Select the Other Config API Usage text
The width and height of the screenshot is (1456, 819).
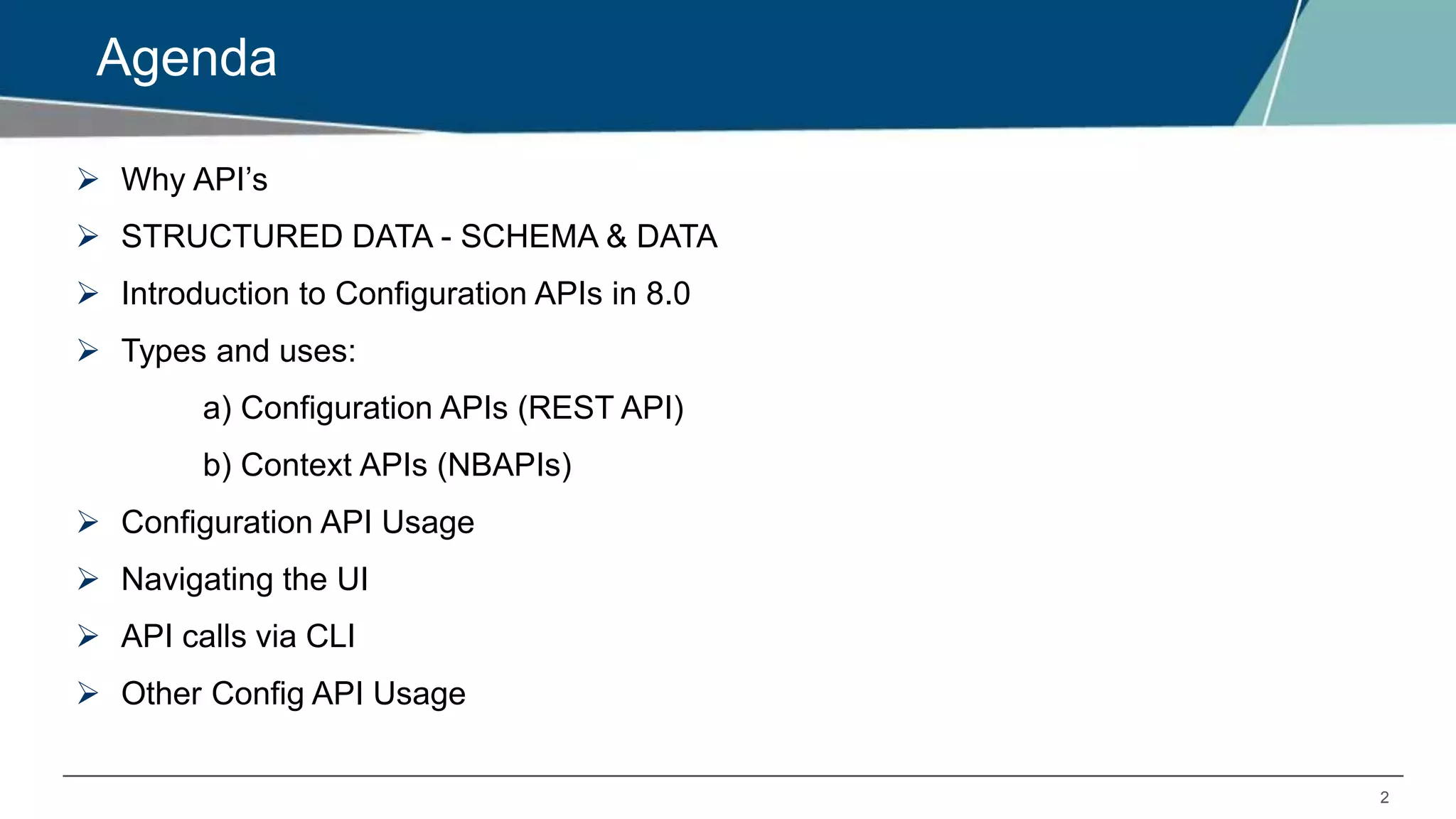pos(293,694)
